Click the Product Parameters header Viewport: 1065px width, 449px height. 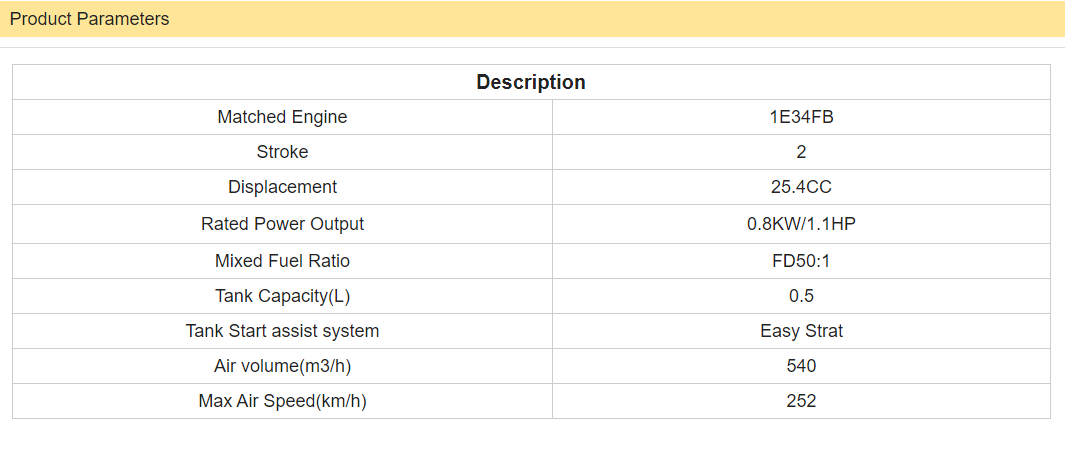90,19
